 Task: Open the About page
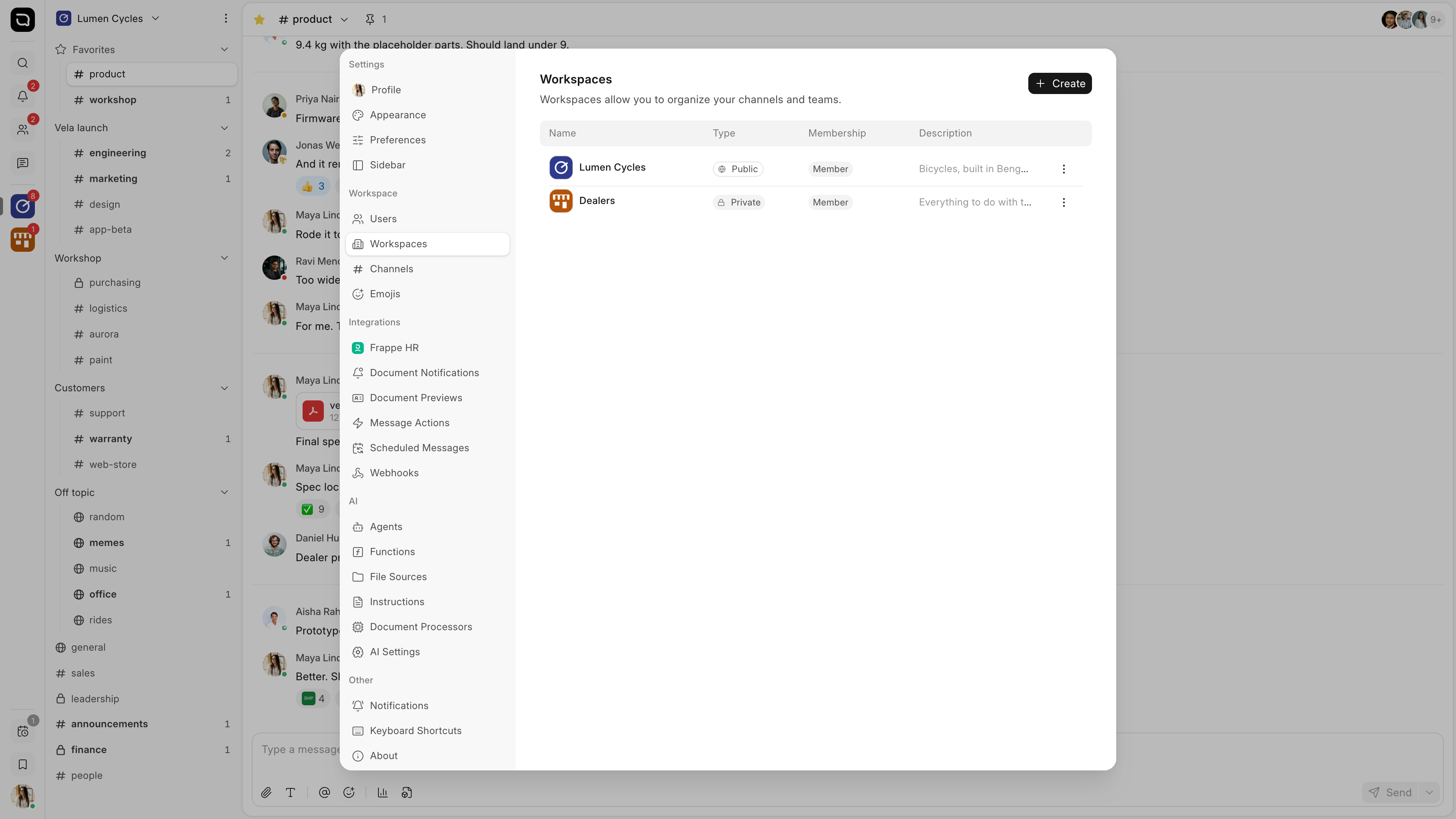pyautogui.click(x=427, y=756)
